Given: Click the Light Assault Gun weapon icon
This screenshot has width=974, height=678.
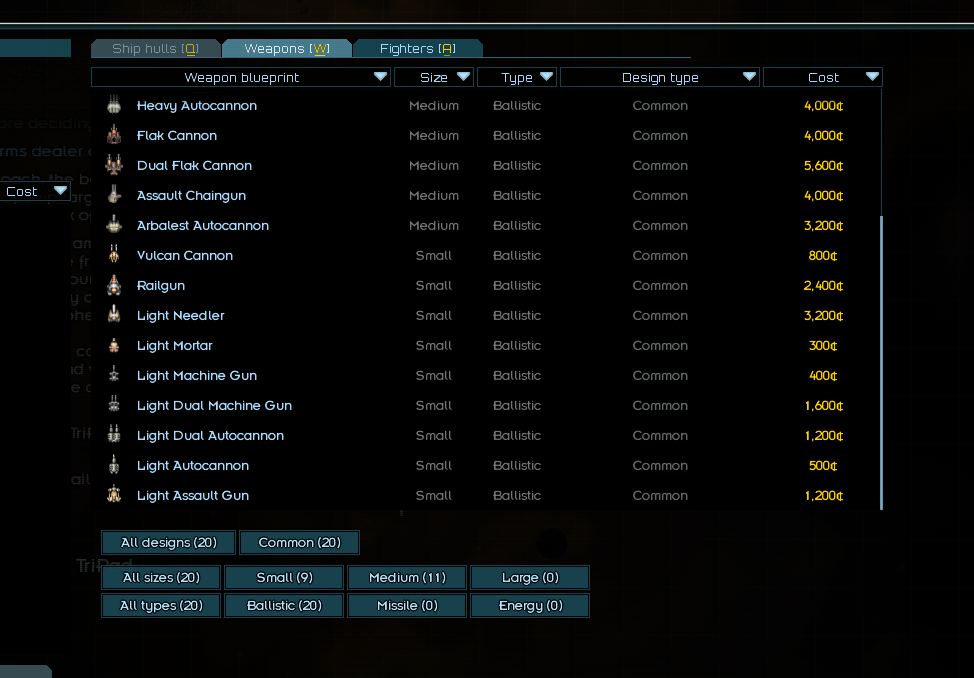Looking at the screenshot, I should (x=114, y=495).
